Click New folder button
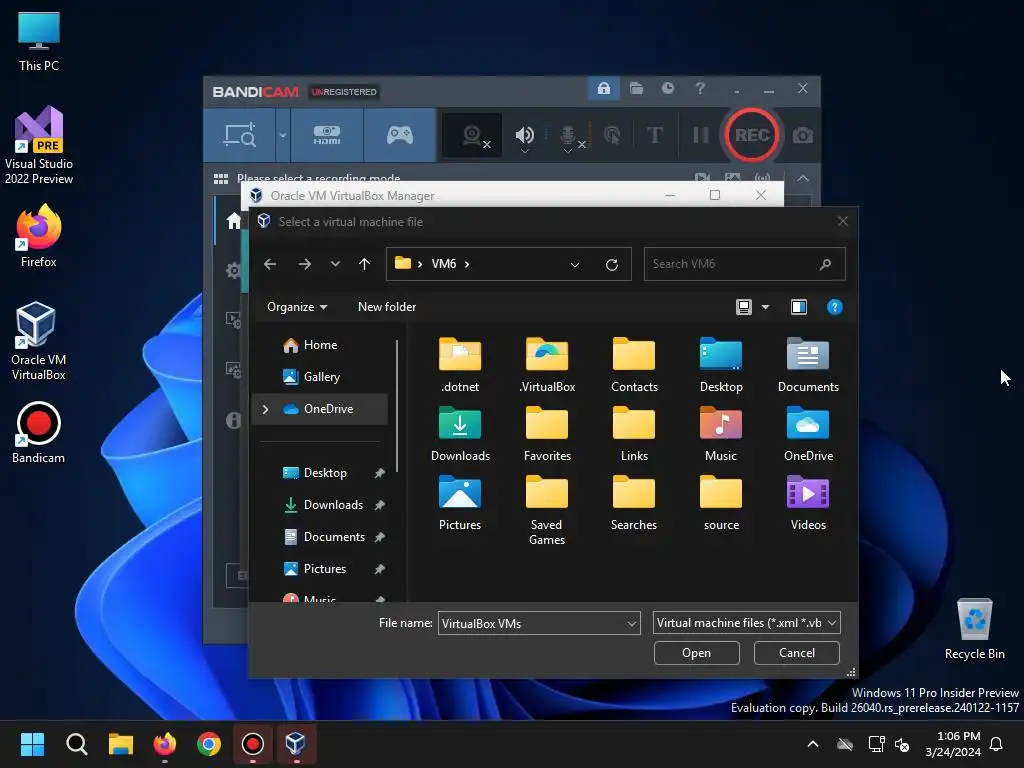The height and width of the screenshot is (768, 1024). [x=387, y=307]
